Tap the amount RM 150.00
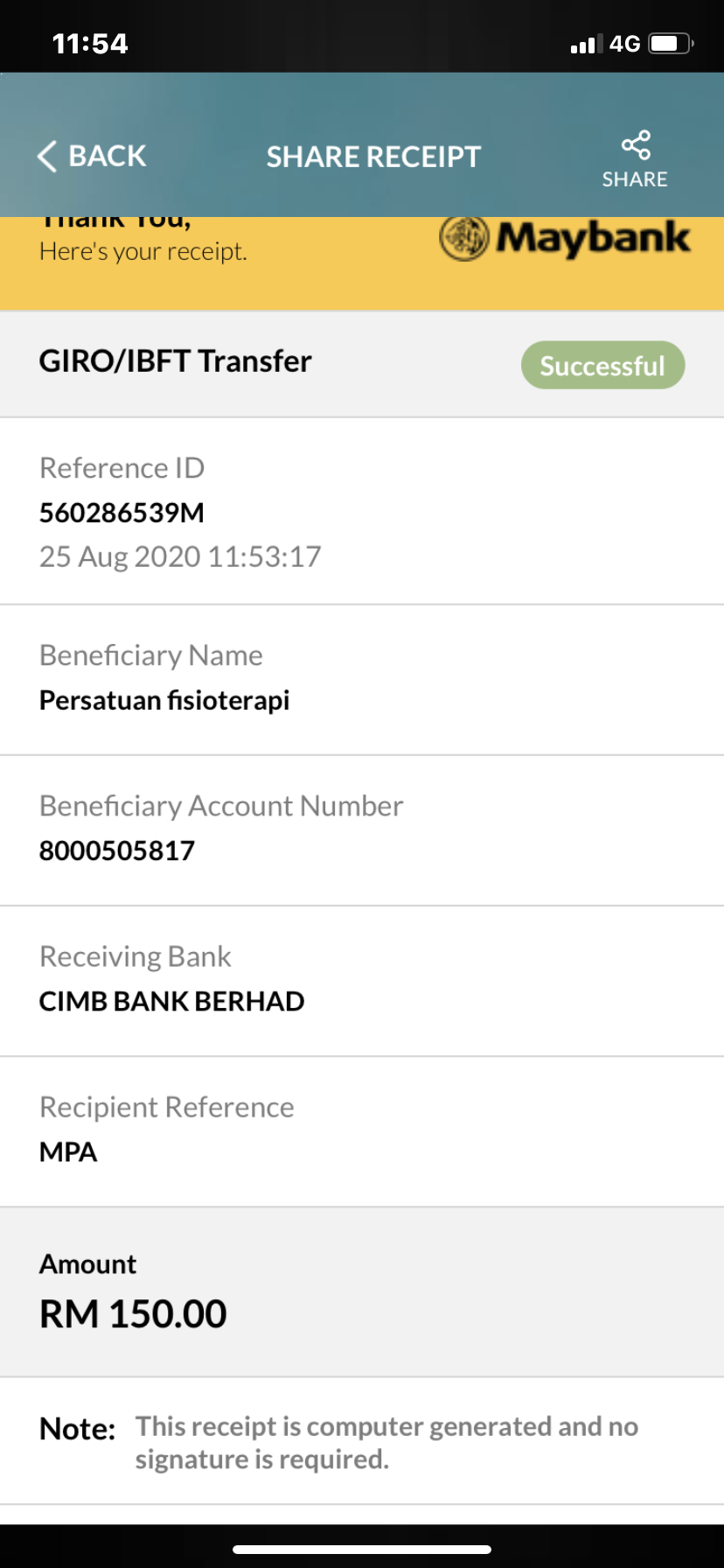Screen dimensions: 724x1568 (133, 1314)
